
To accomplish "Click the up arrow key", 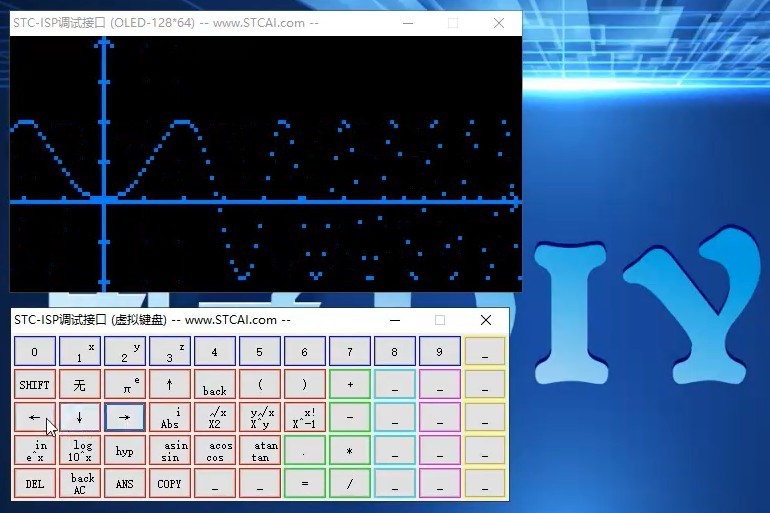I will pyautogui.click(x=169, y=384).
